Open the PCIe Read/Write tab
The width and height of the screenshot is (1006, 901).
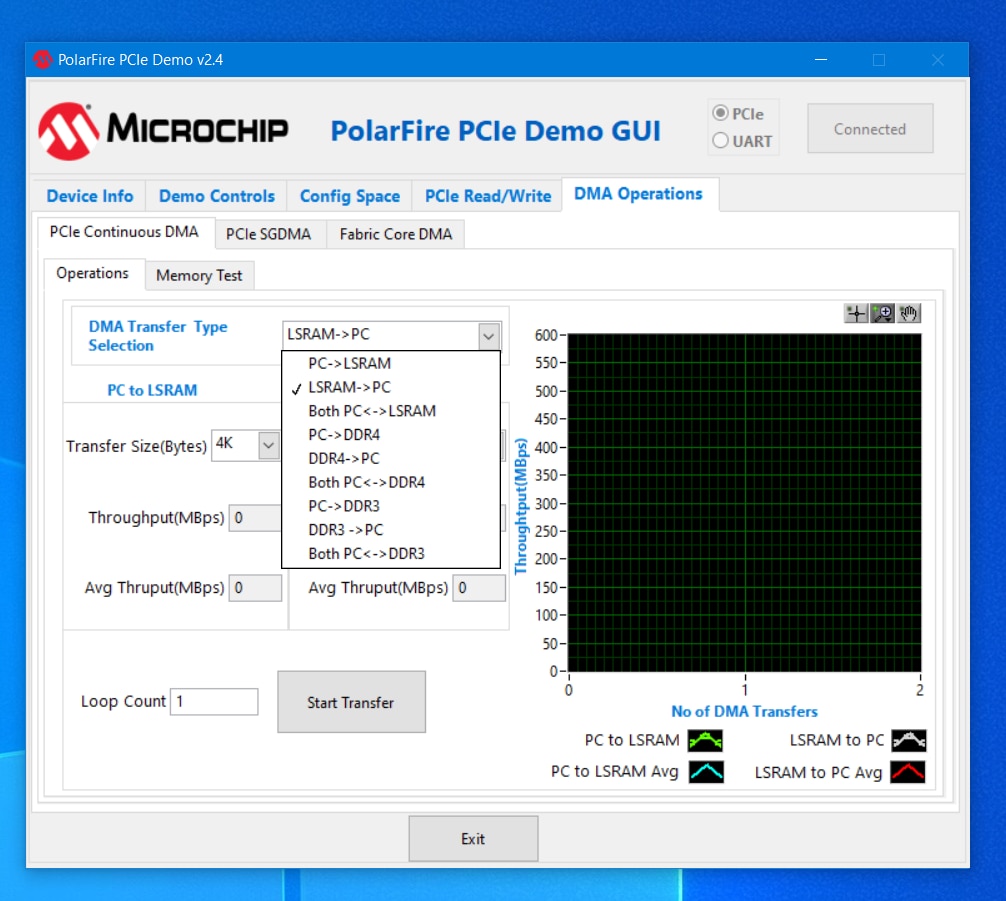click(x=488, y=196)
